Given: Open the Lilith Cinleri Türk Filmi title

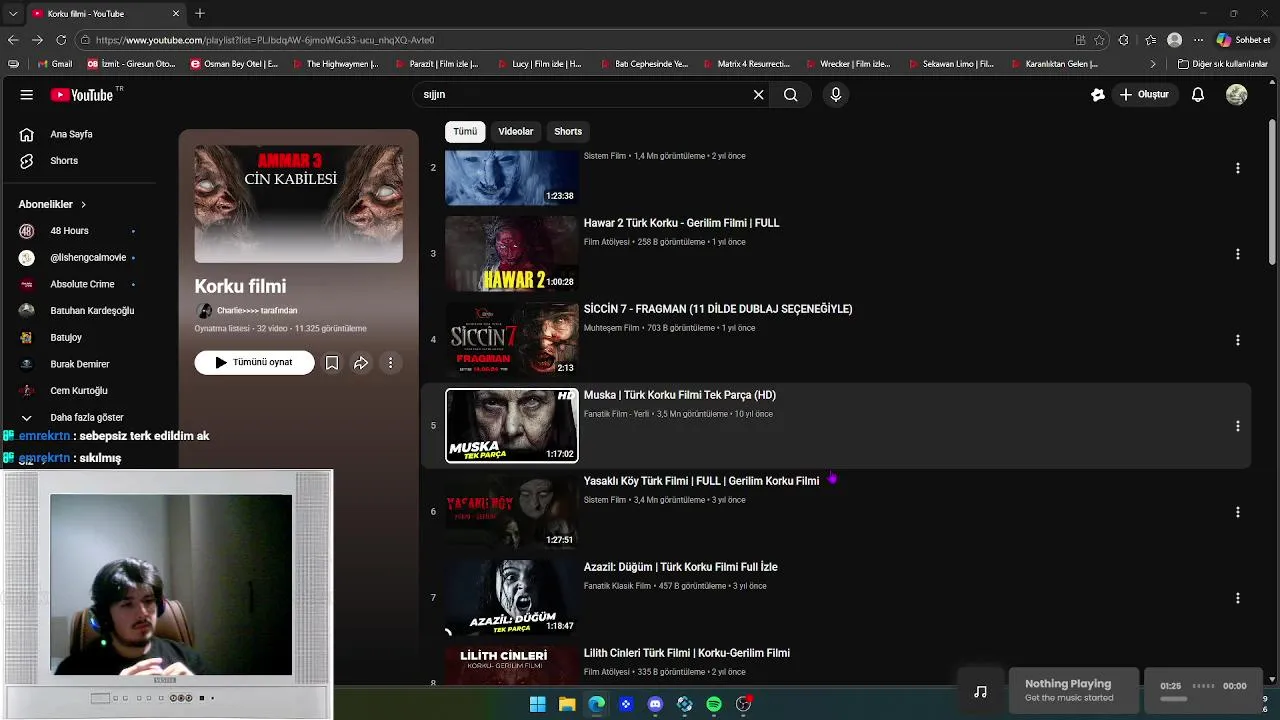Looking at the screenshot, I should pyautogui.click(x=687, y=653).
